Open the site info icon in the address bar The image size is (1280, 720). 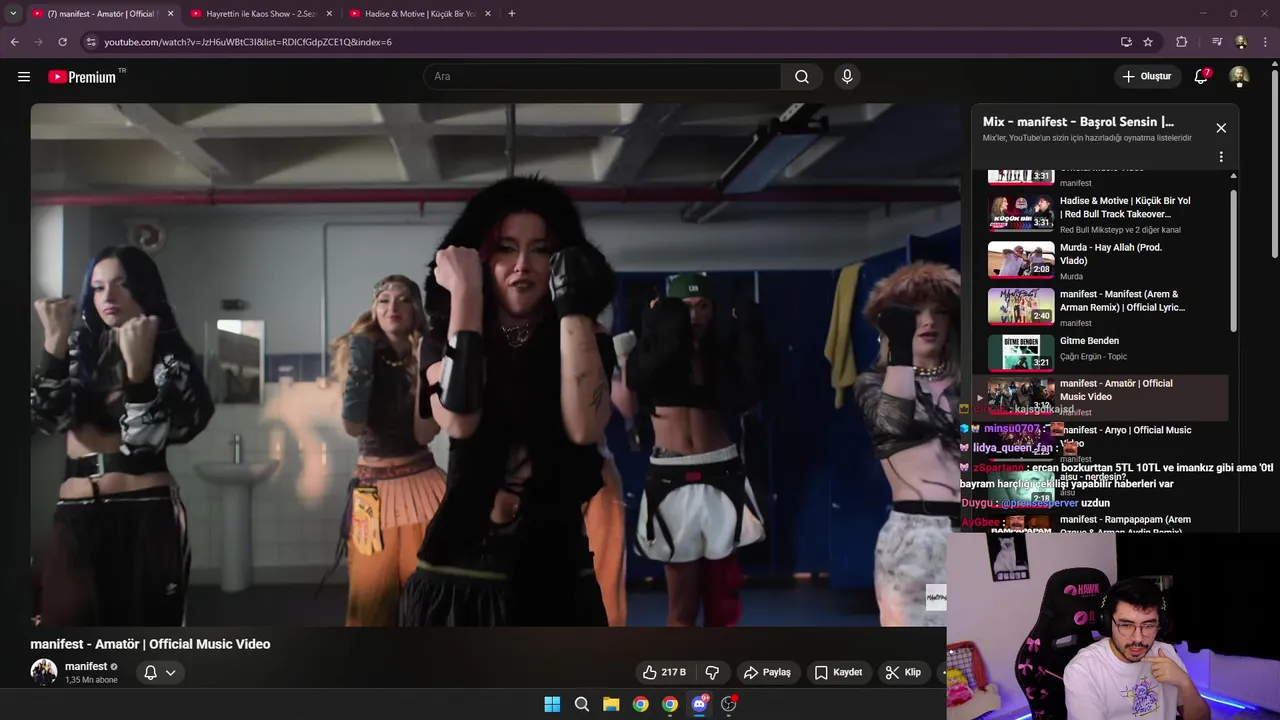[x=91, y=42]
